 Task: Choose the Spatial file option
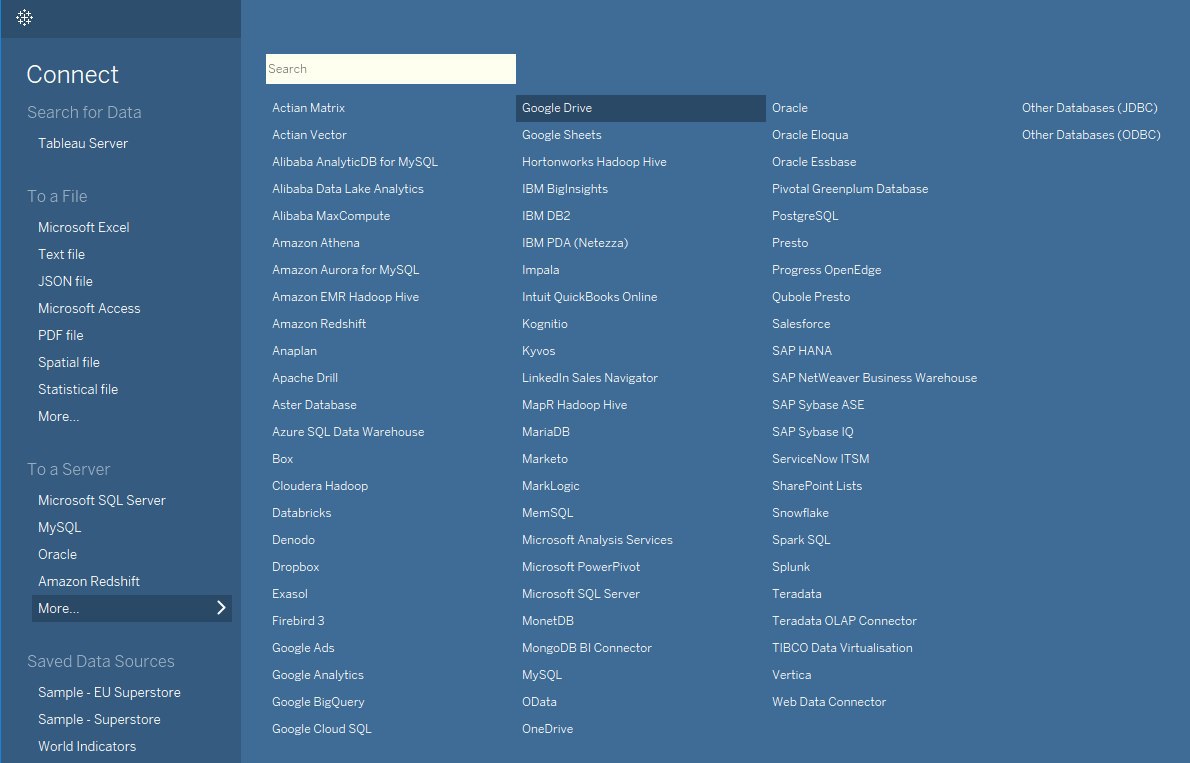click(x=69, y=363)
